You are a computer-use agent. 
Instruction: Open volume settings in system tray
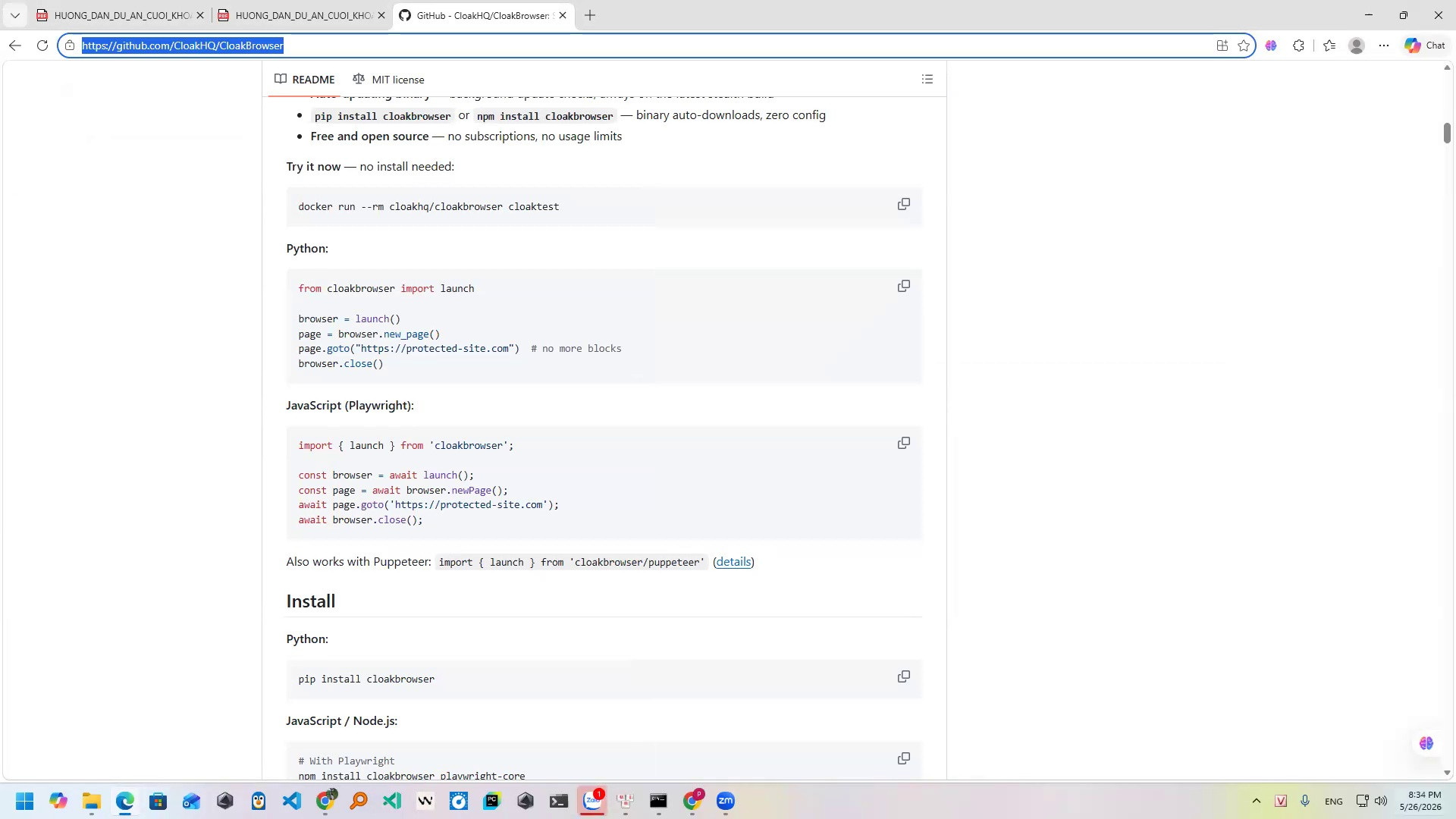tap(1381, 801)
